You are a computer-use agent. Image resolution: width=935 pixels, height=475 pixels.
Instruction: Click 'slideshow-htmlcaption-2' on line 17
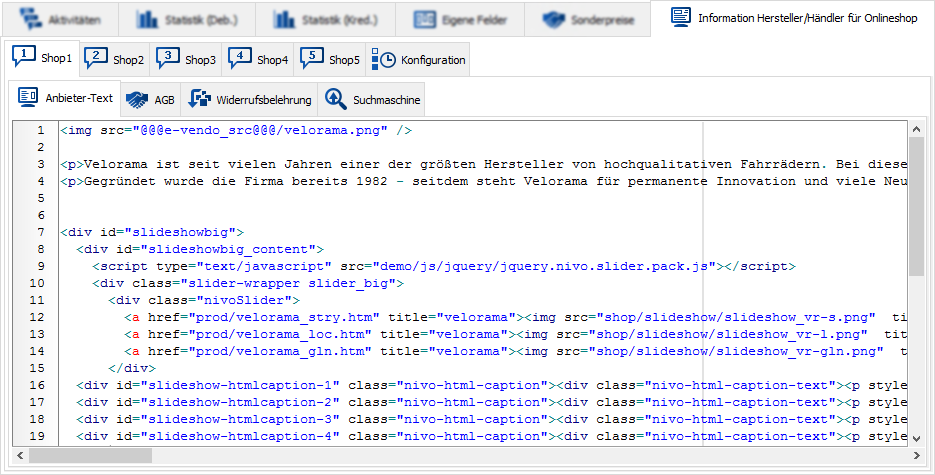tap(240, 402)
